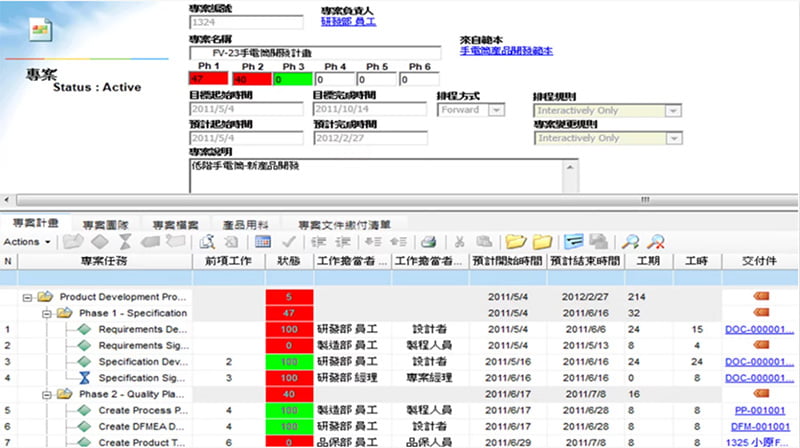800x448 pixels.
Task: Open the Actions dropdown menu
Action: 27,242
